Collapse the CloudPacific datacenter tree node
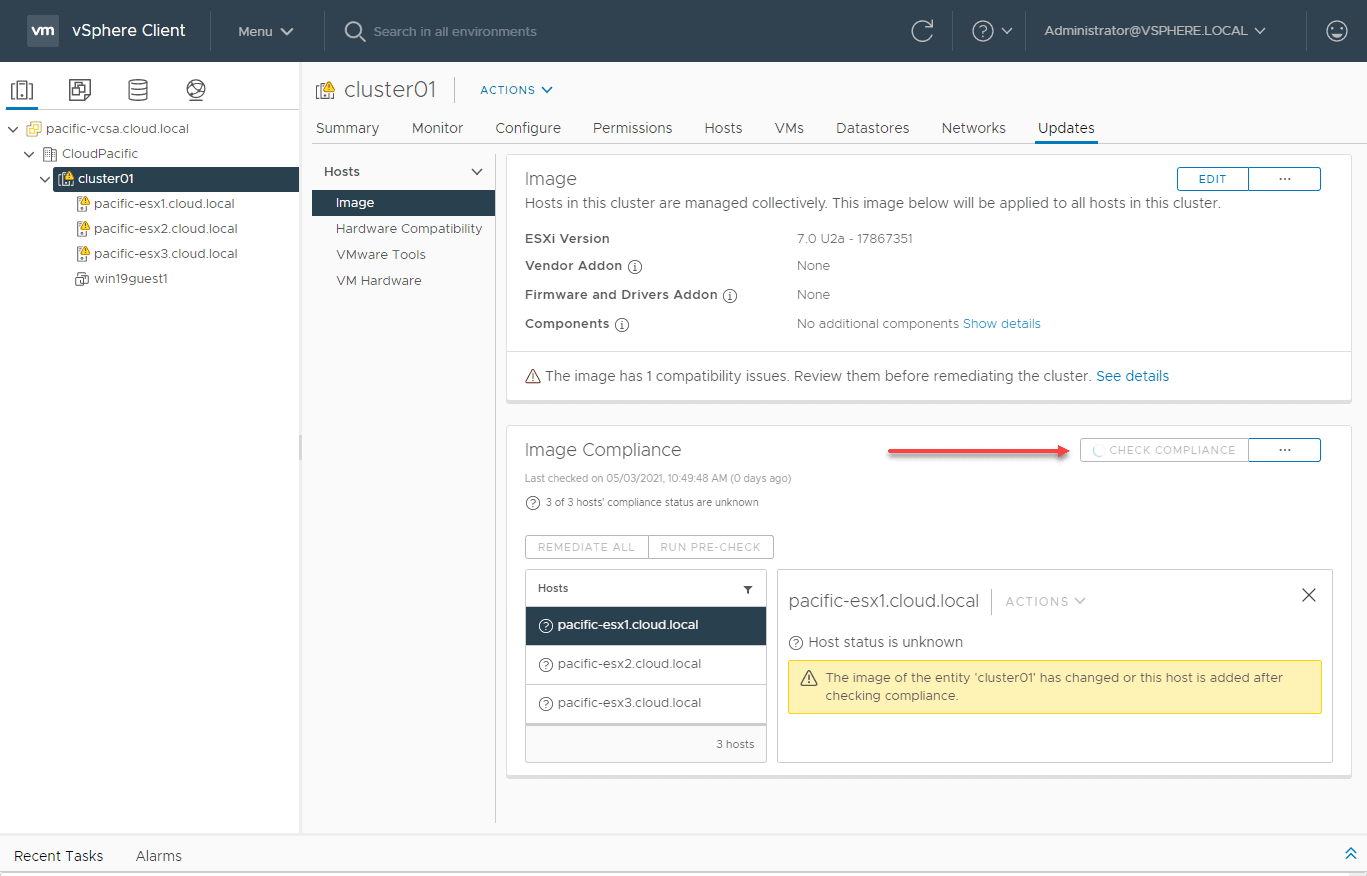The height and width of the screenshot is (876, 1367). click(29, 154)
